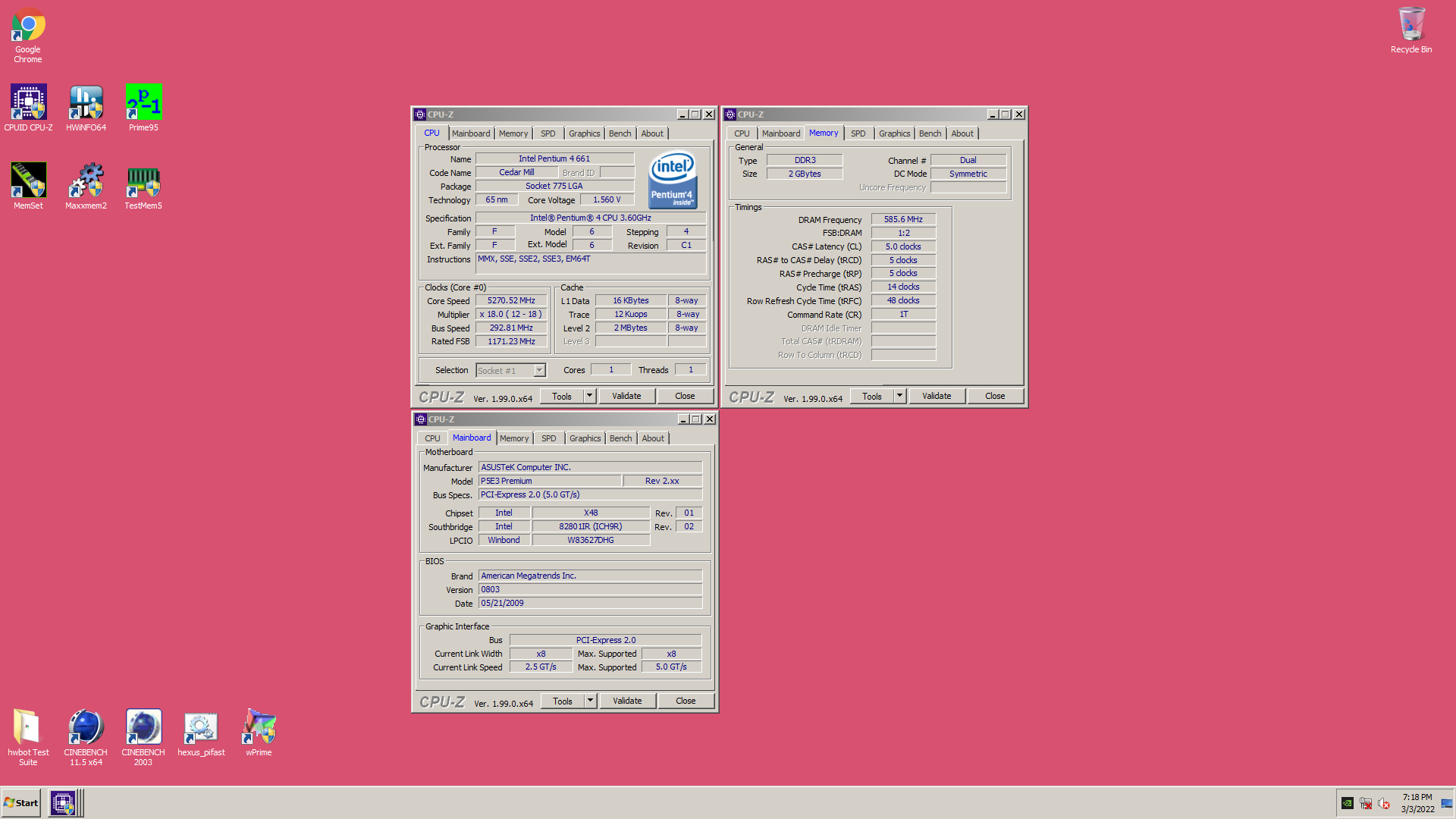The width and height of the screenshot is (1456, 819).
Task: Launch HWiNFO64 desktop shortcut
Action: pos(86,108)
